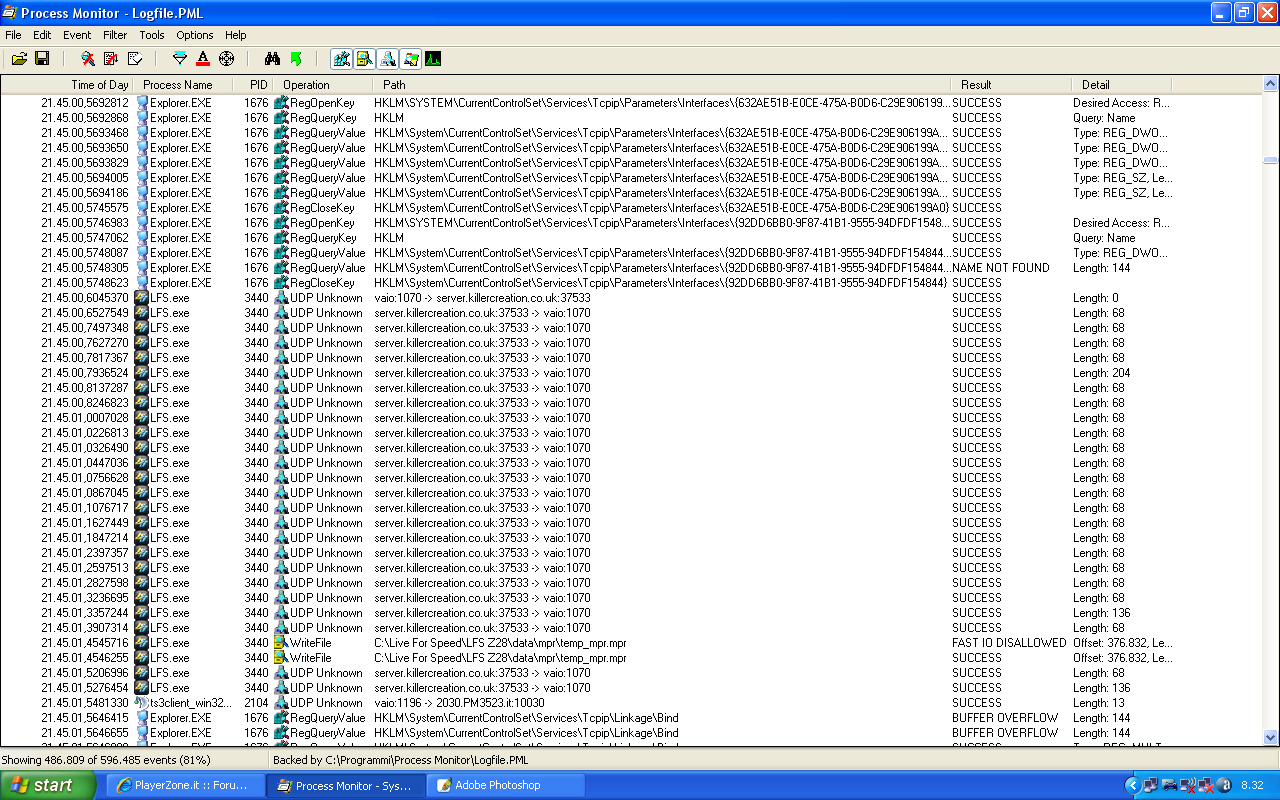Select the ts3client_win32 process name cell
Image resolution: width=1280 pixels, height=800 pixels.
[191, 703]
